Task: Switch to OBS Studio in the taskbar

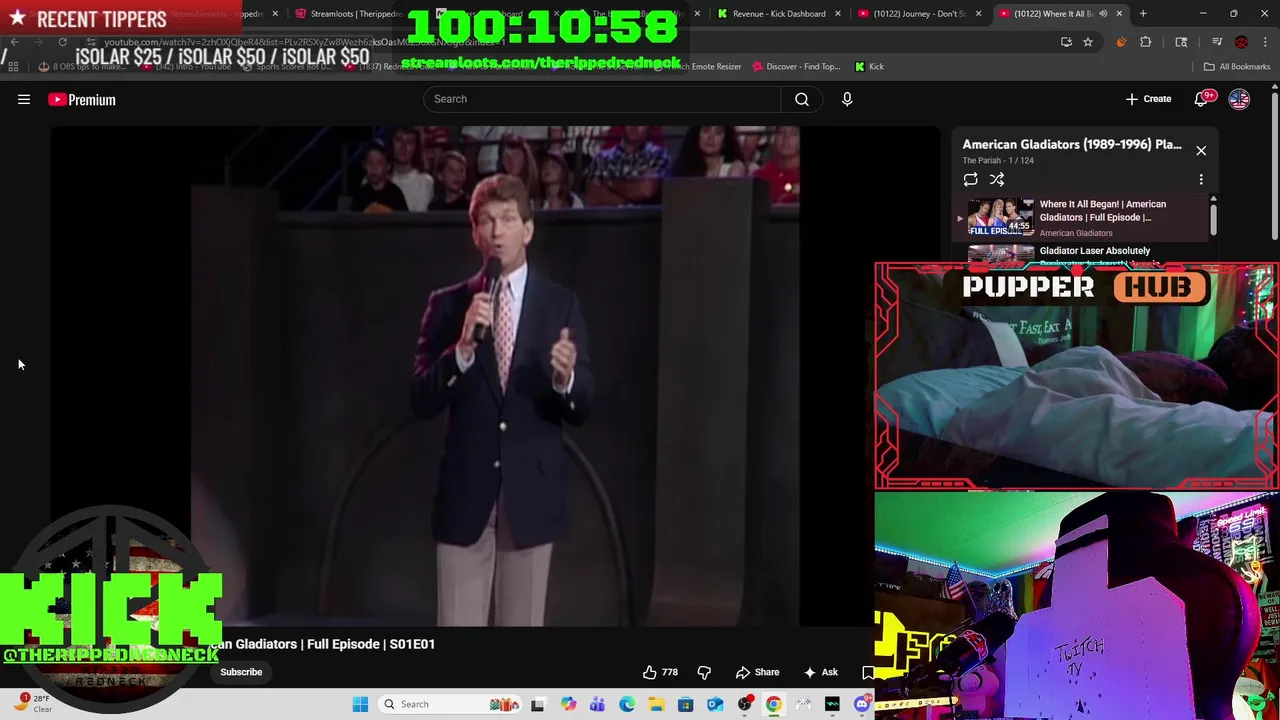Action: (745, 704)
